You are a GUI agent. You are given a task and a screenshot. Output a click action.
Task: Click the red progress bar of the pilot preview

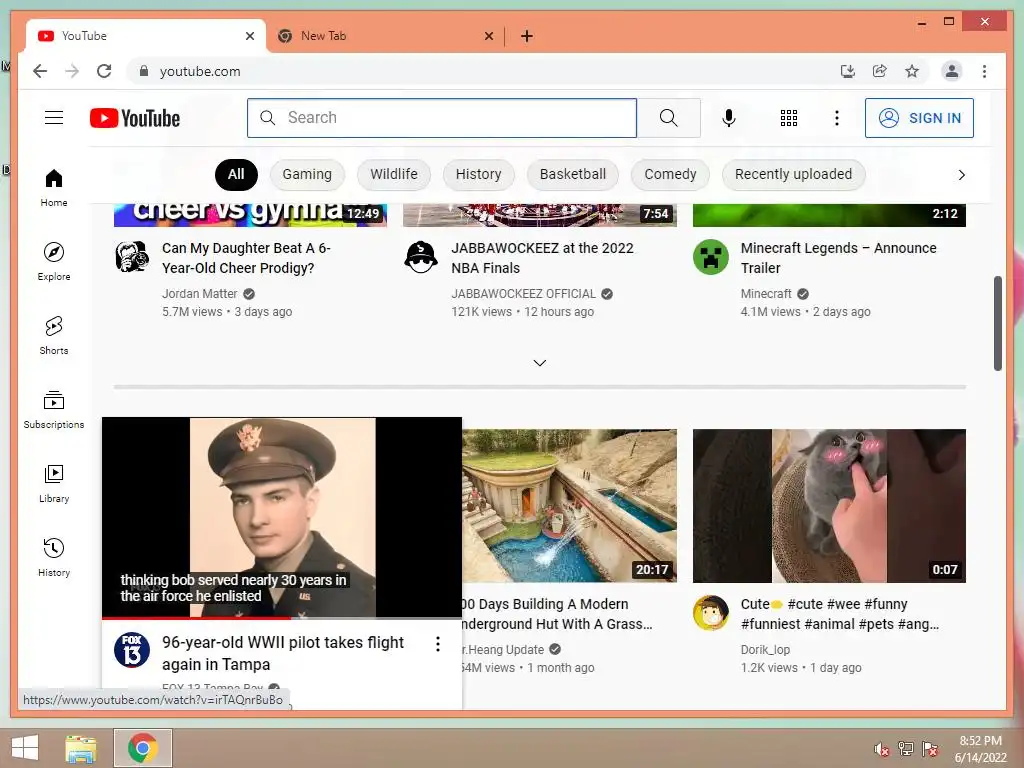(196, 617)
